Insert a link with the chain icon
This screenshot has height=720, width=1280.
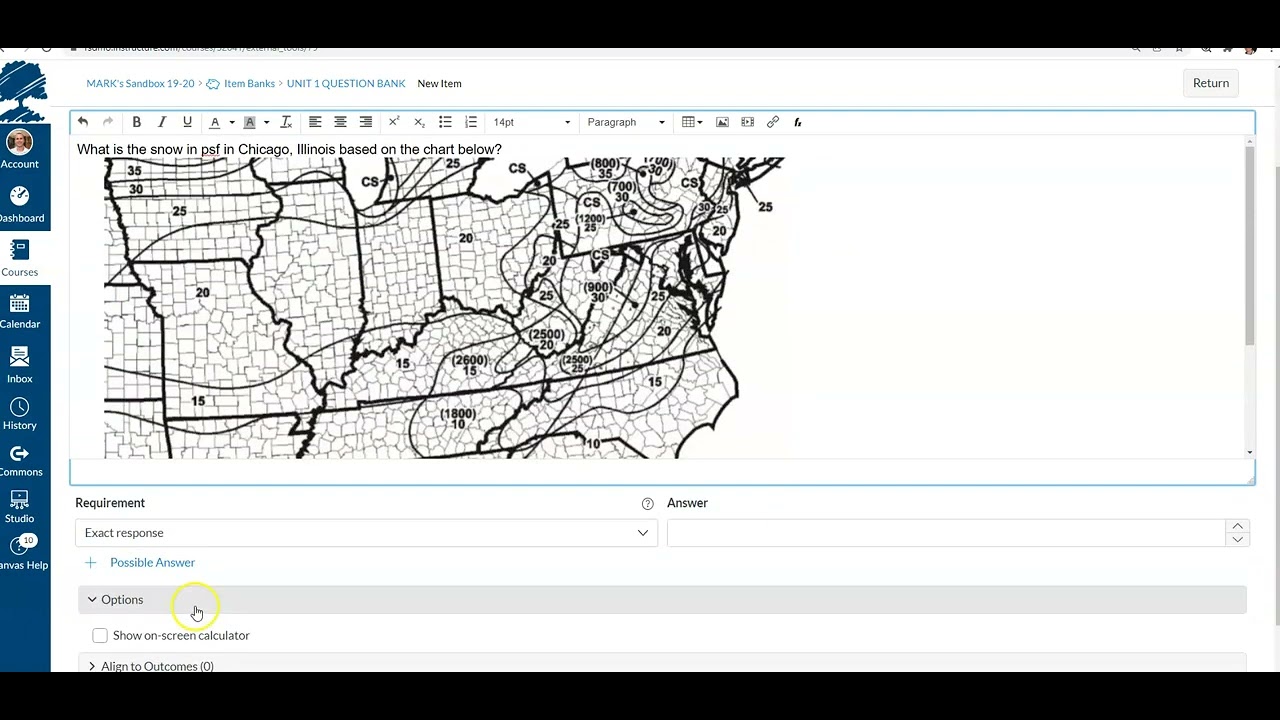[773, 122]
